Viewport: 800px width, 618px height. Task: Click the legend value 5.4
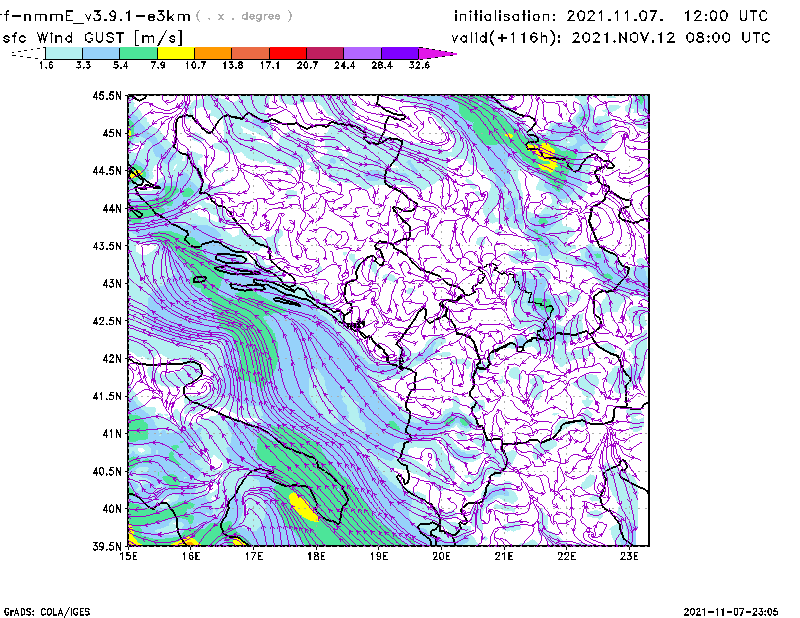tap(120, 65)
